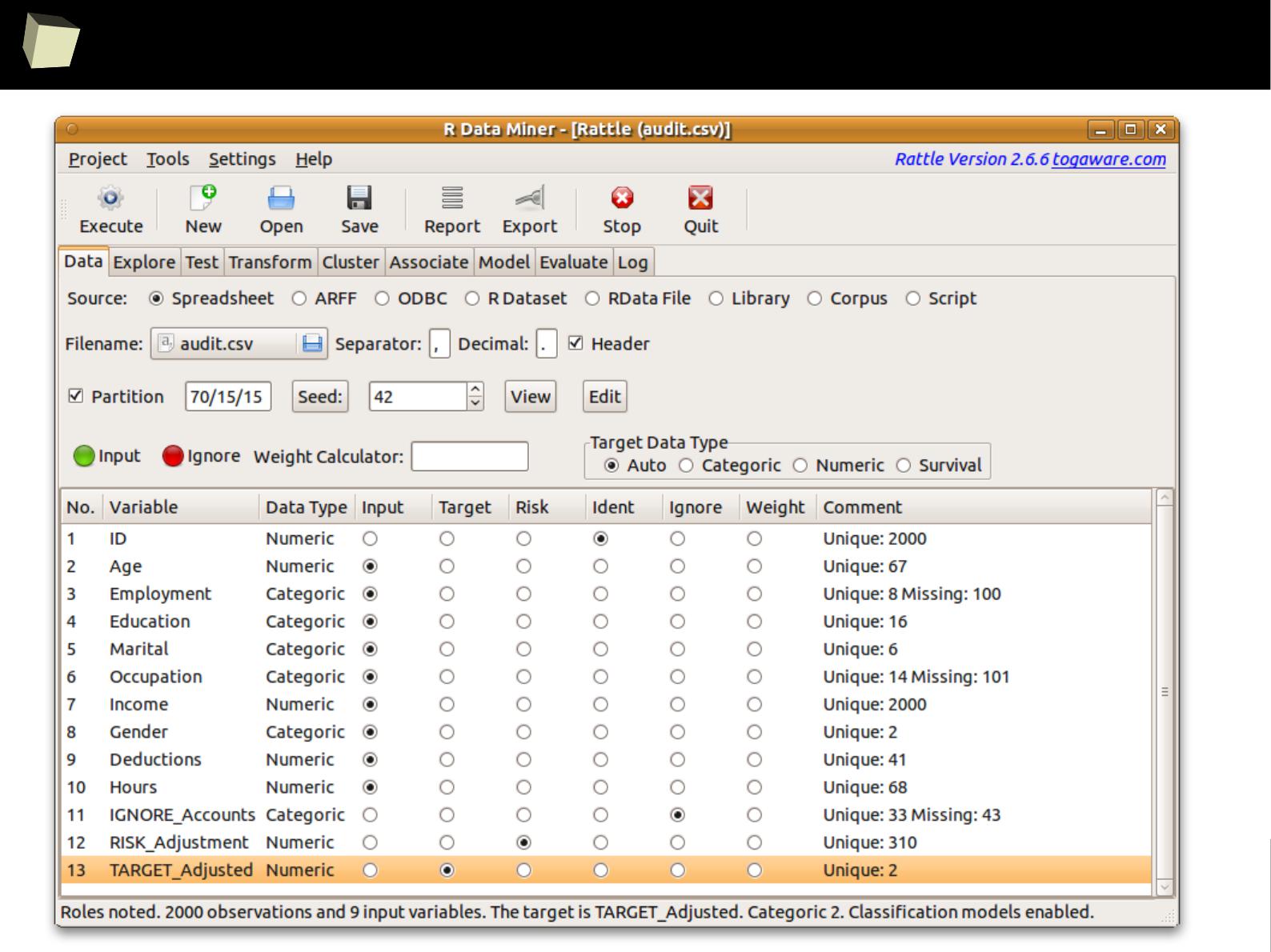Open the Evaluate tab
The width and height of the screenshot is (1271, 952).
click(x=574, y=262)
